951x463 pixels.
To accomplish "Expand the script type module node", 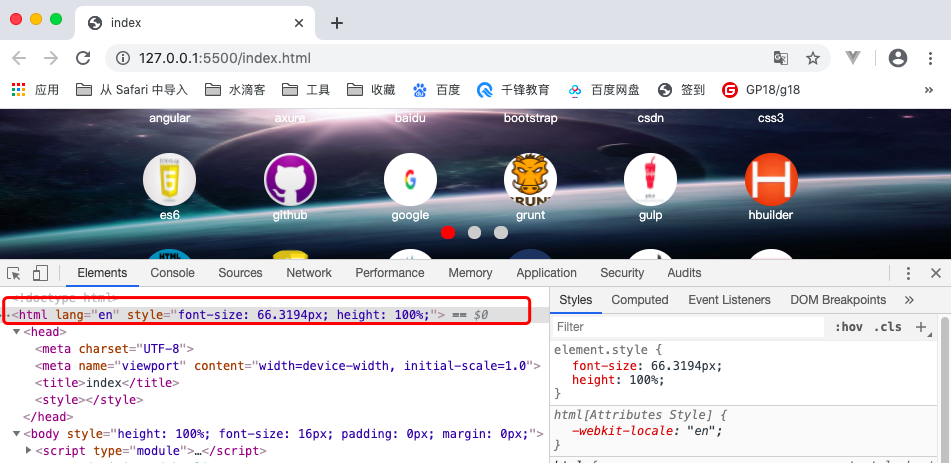I will pyautogui.click(x=29, y=451).
